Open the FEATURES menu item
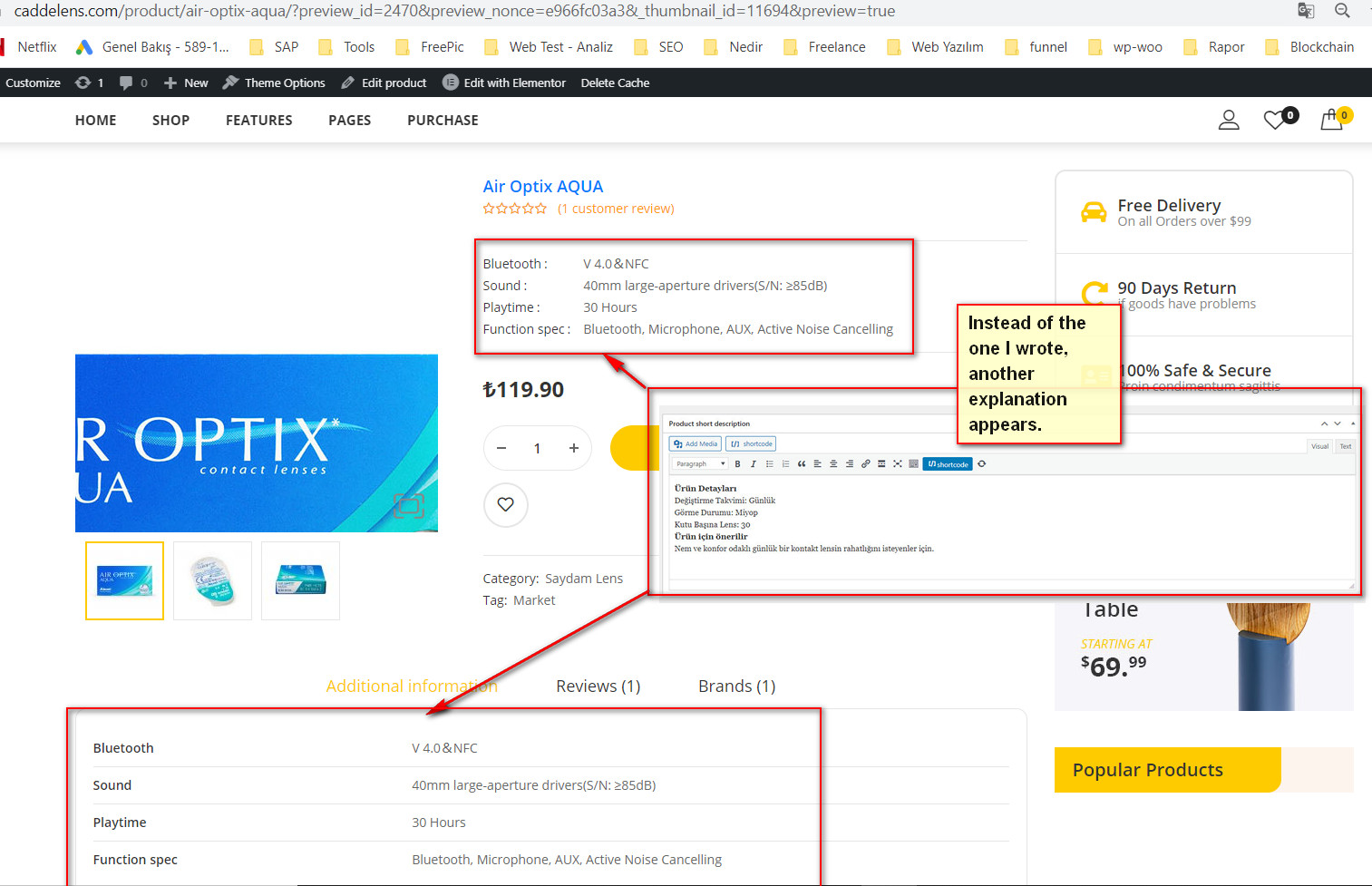Viewport: 1372px width, 886px height. pos(258,120)
